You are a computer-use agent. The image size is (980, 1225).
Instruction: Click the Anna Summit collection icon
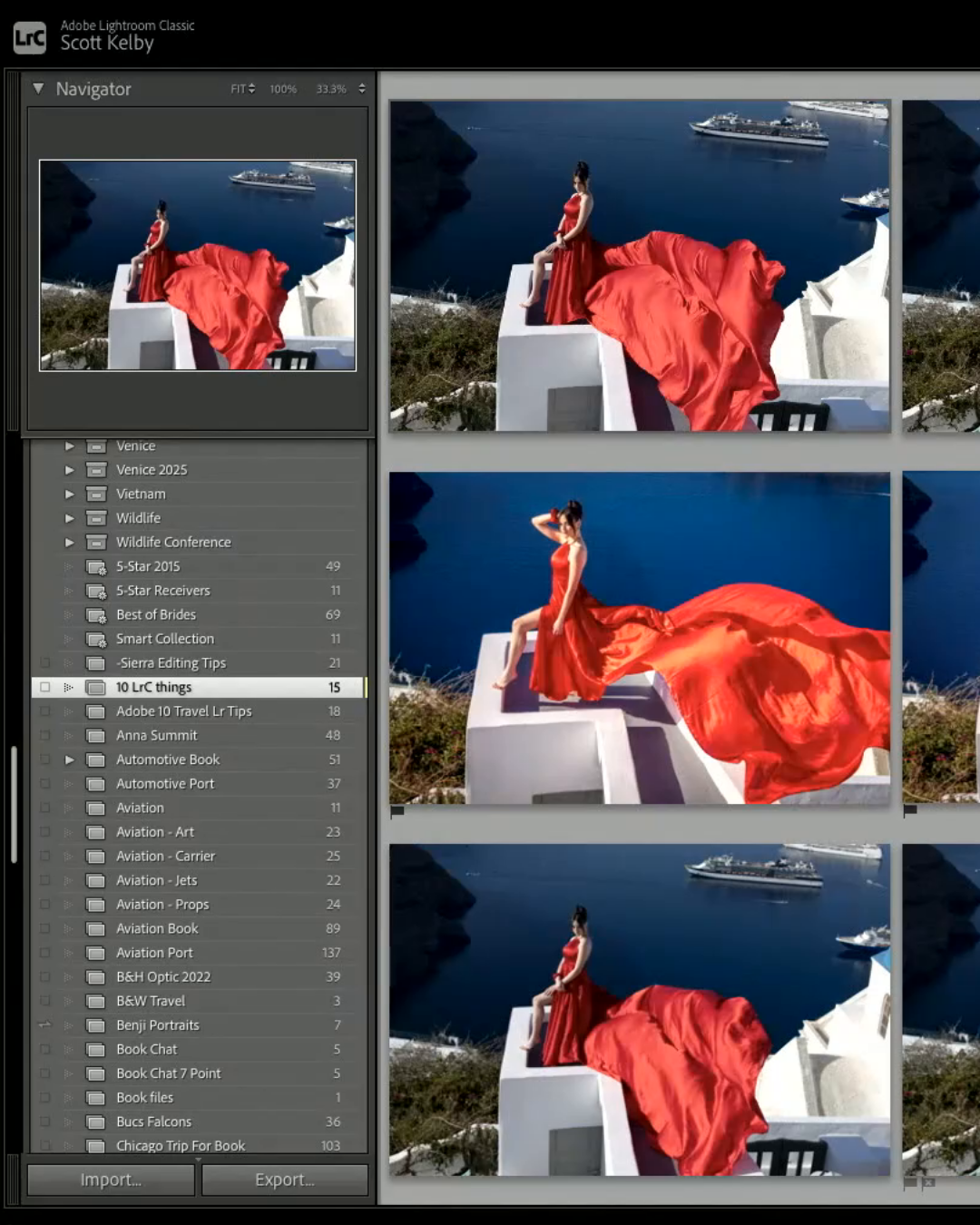[96, 736]
